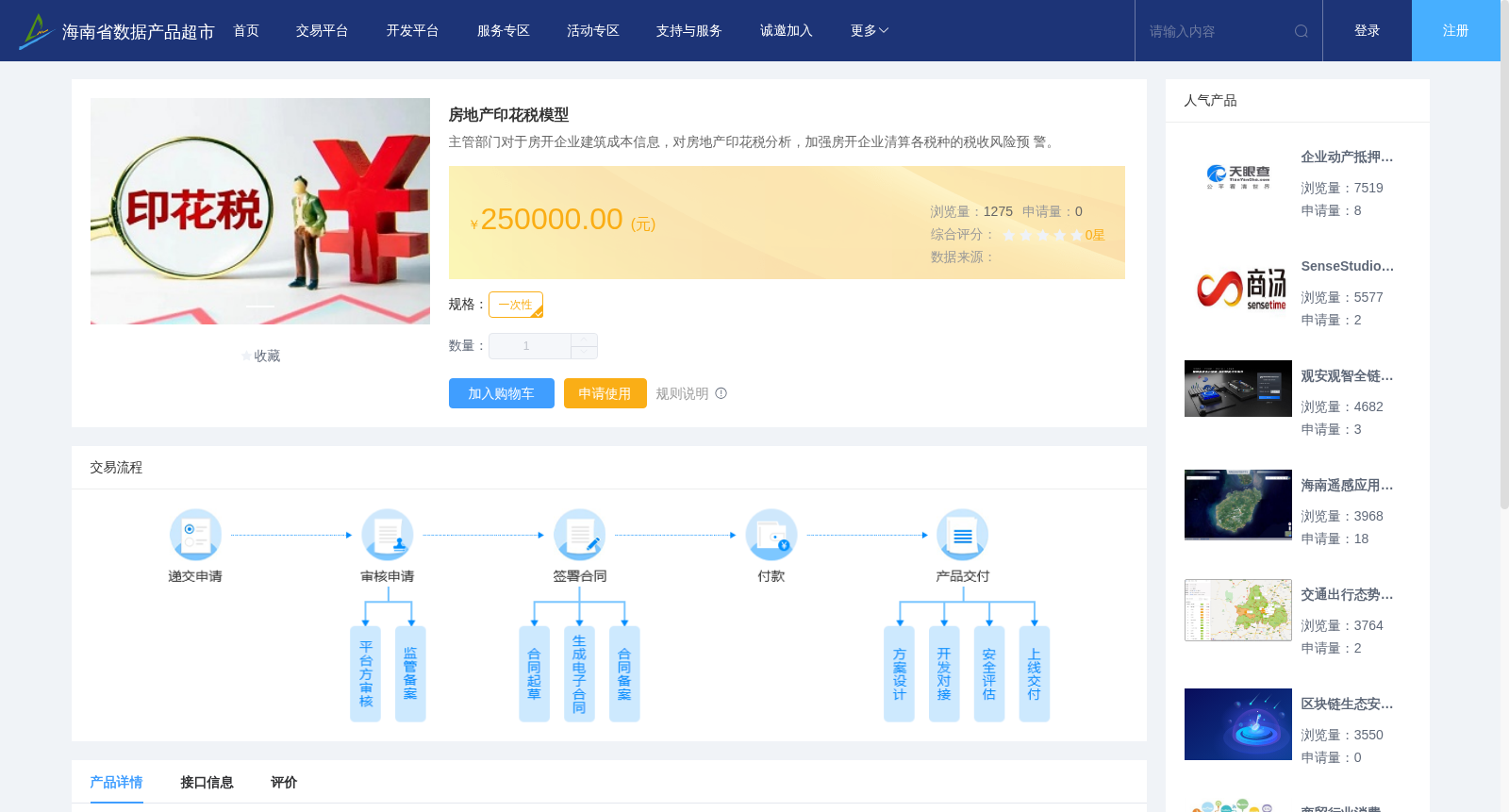The width and height of the screenshot is (1509, 812).
Task: Switch to the 接口信息 tab
Action: pyautogui.click(x=207, y=782)
